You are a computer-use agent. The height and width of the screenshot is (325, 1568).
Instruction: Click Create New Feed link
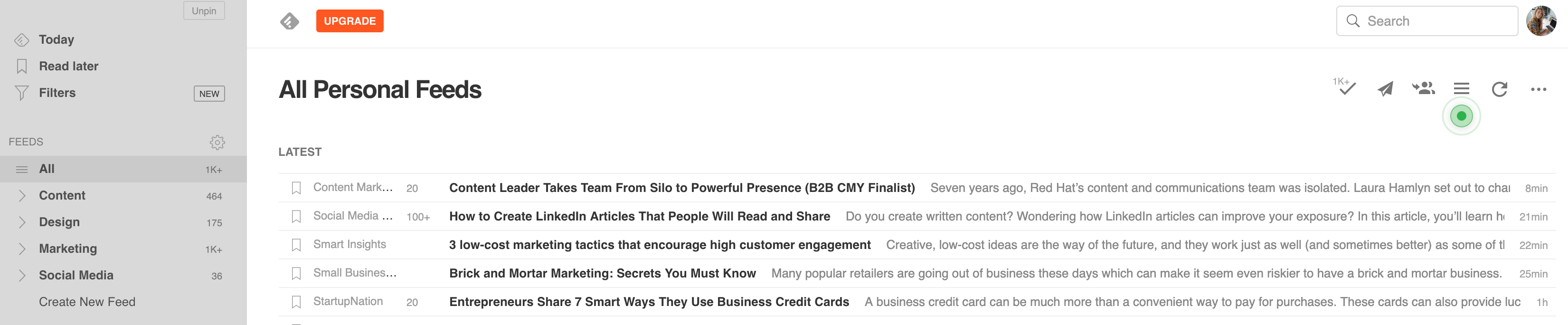pyautogui.click(x=87, y=302)
